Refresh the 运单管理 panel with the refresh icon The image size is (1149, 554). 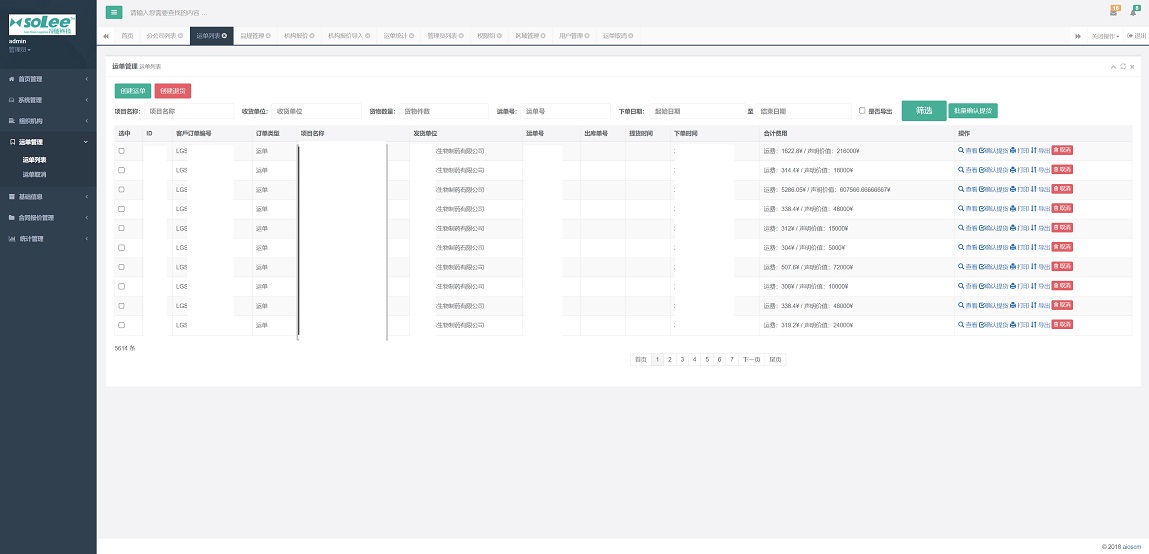tap(1123, 66)
